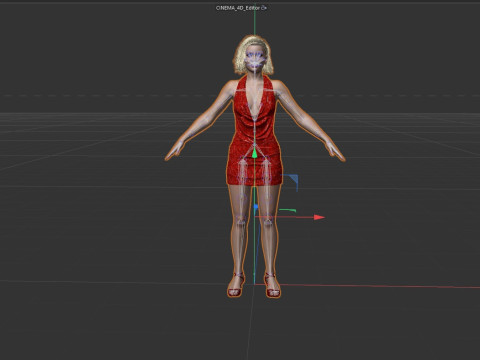Click the CINEMA_4D_Editor camera label
Screen dimensions: 480x360
(238, 8)
